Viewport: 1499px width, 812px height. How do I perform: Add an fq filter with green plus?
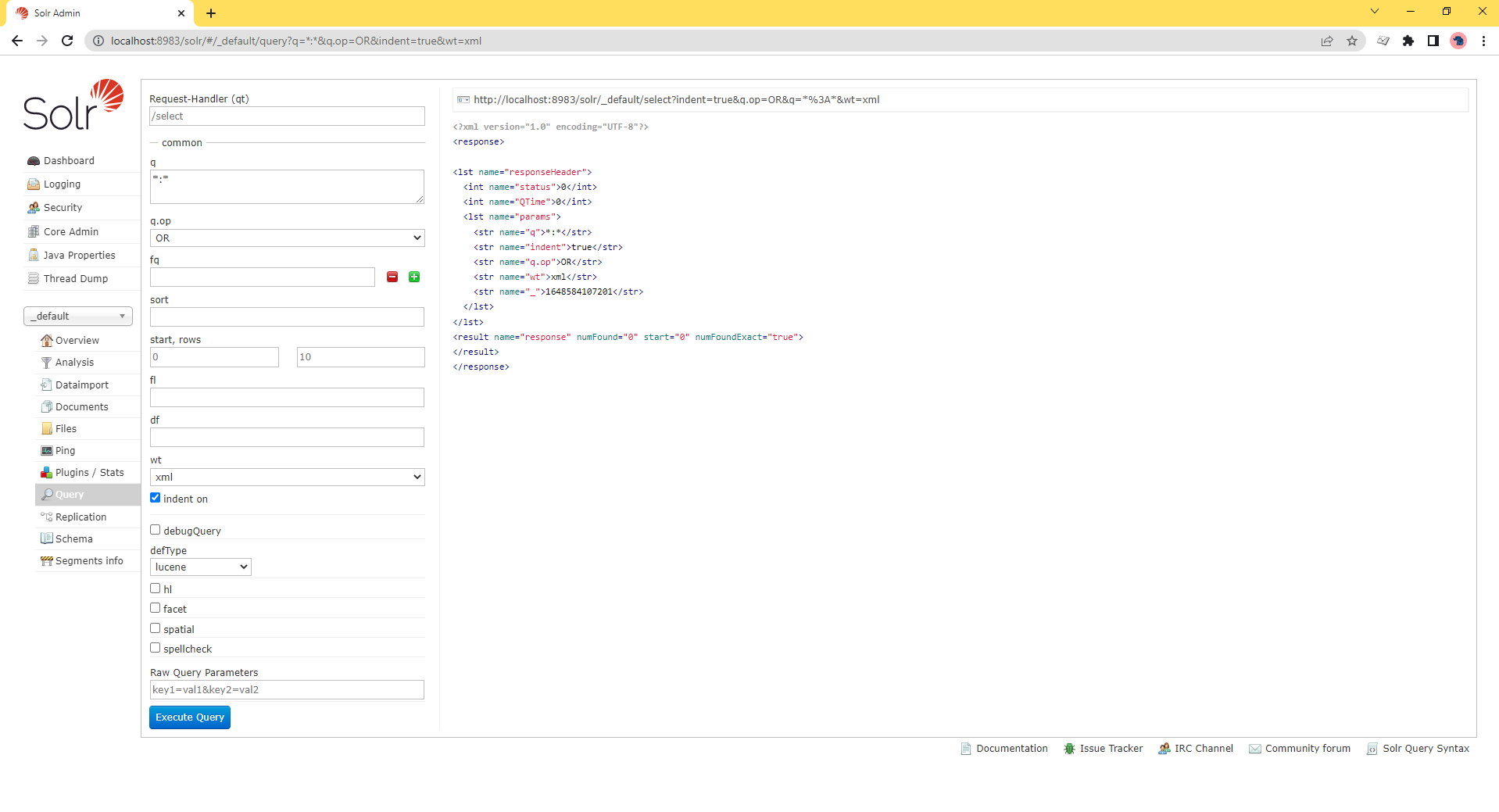(414, 277)
